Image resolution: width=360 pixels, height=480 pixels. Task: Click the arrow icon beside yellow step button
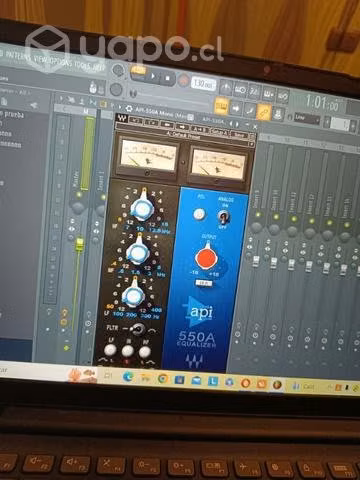[236, 108]
